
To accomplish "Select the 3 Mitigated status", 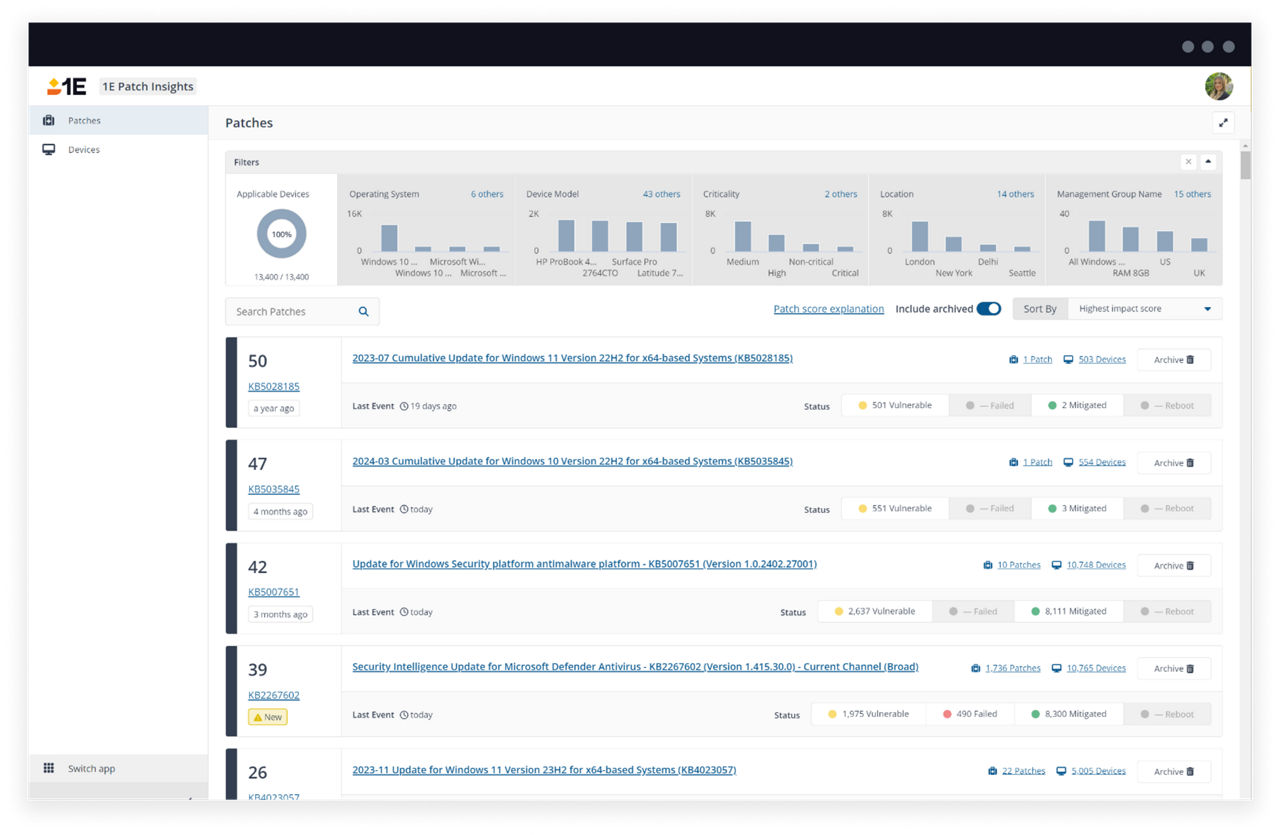I will pos(1077,509).
